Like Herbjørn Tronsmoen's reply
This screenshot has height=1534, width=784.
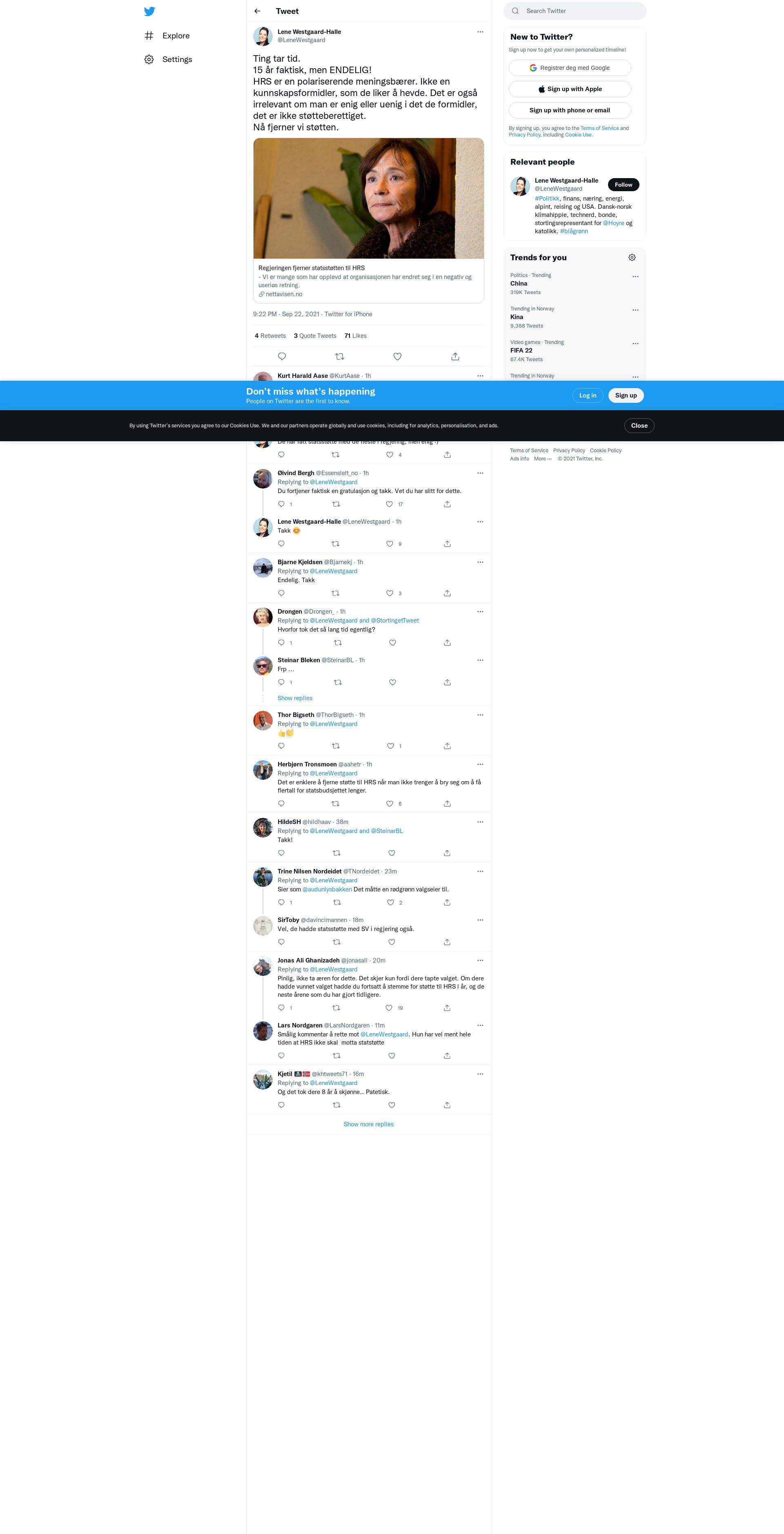[x=390, y=804]
